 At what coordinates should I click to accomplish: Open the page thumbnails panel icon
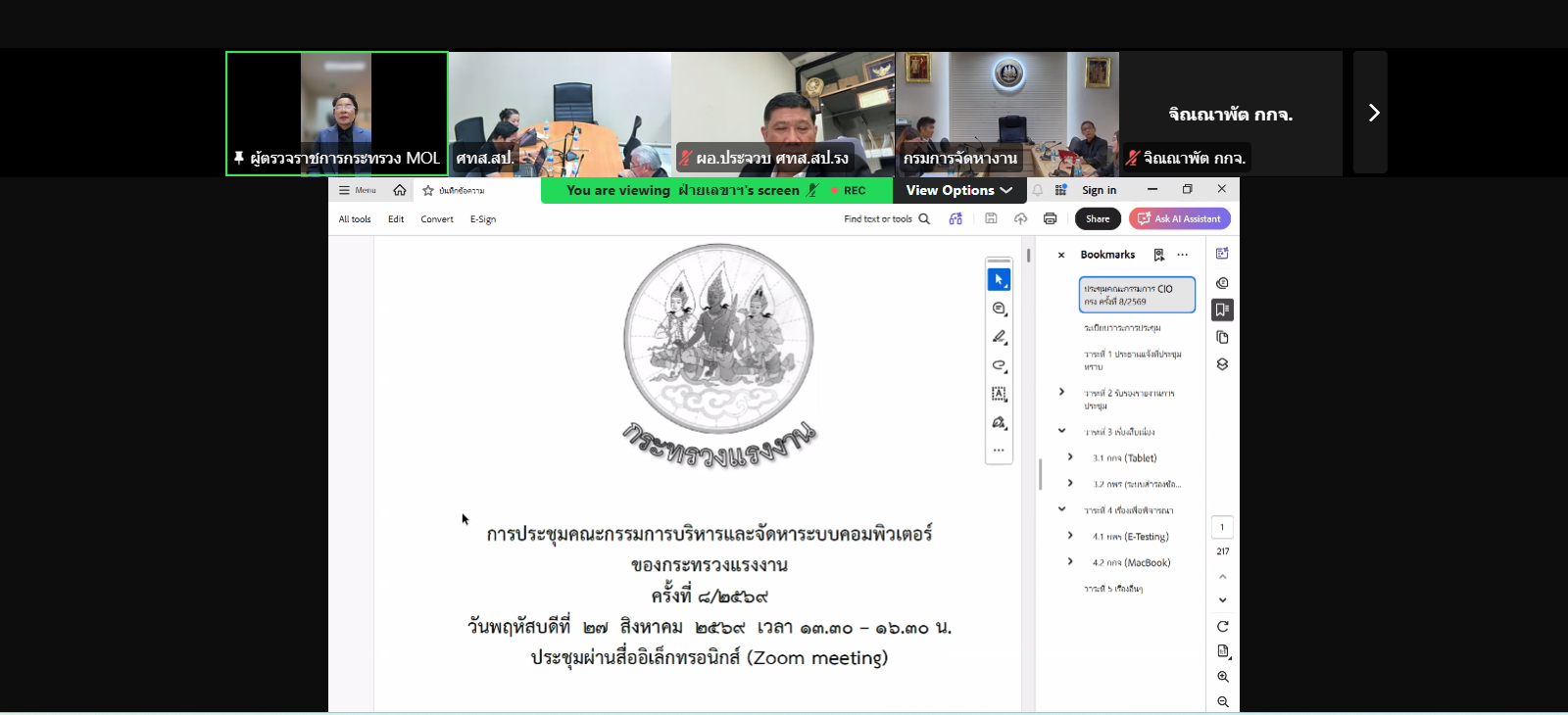(x=1222, y=338)
